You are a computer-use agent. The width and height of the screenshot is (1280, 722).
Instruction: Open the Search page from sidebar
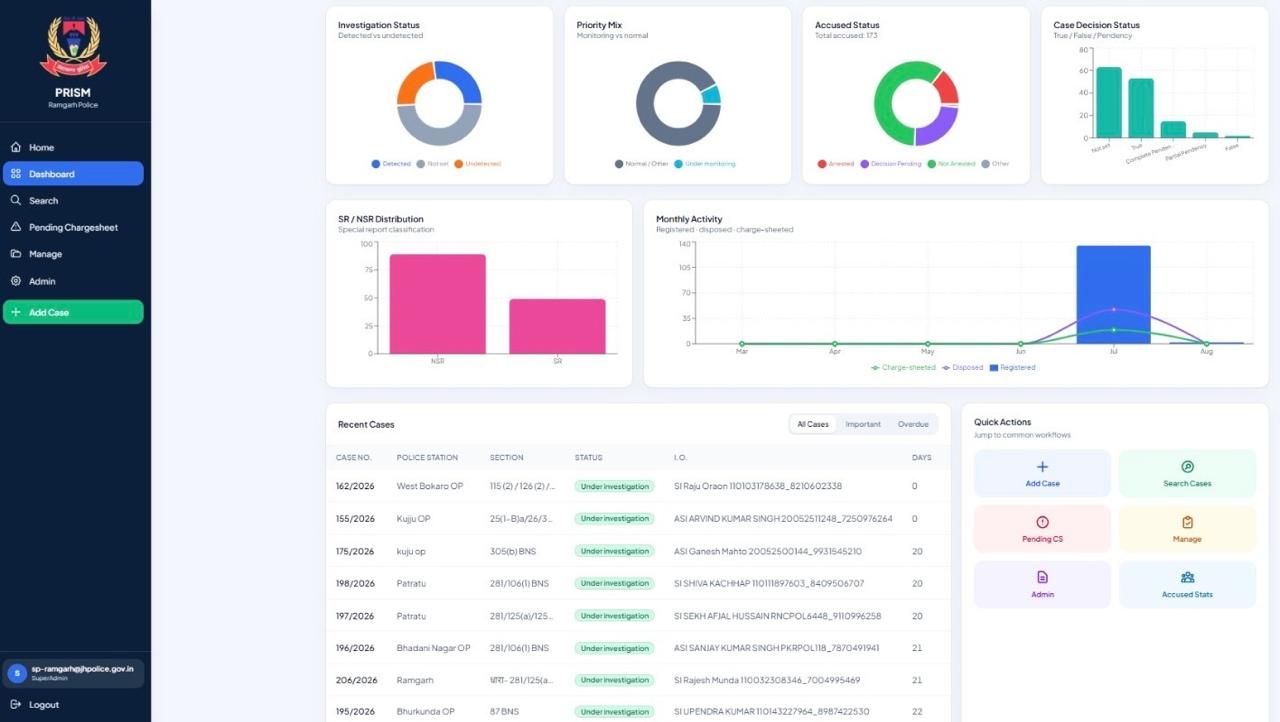click(x=73, y=200)
